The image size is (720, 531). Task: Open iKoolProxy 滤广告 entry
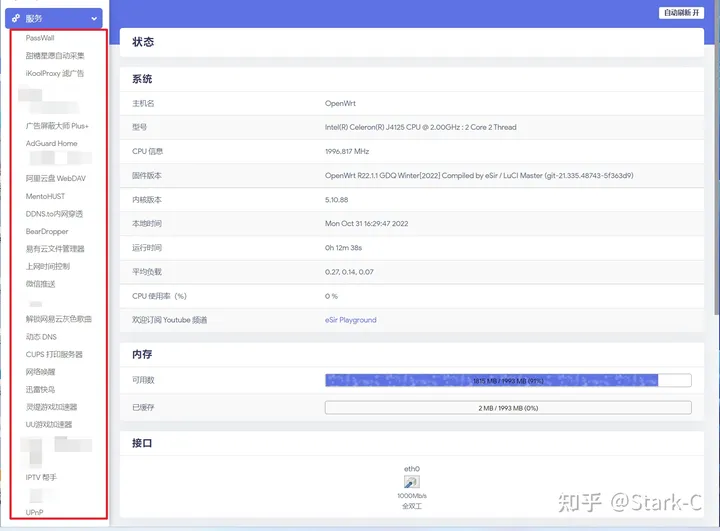coord(55,73)
